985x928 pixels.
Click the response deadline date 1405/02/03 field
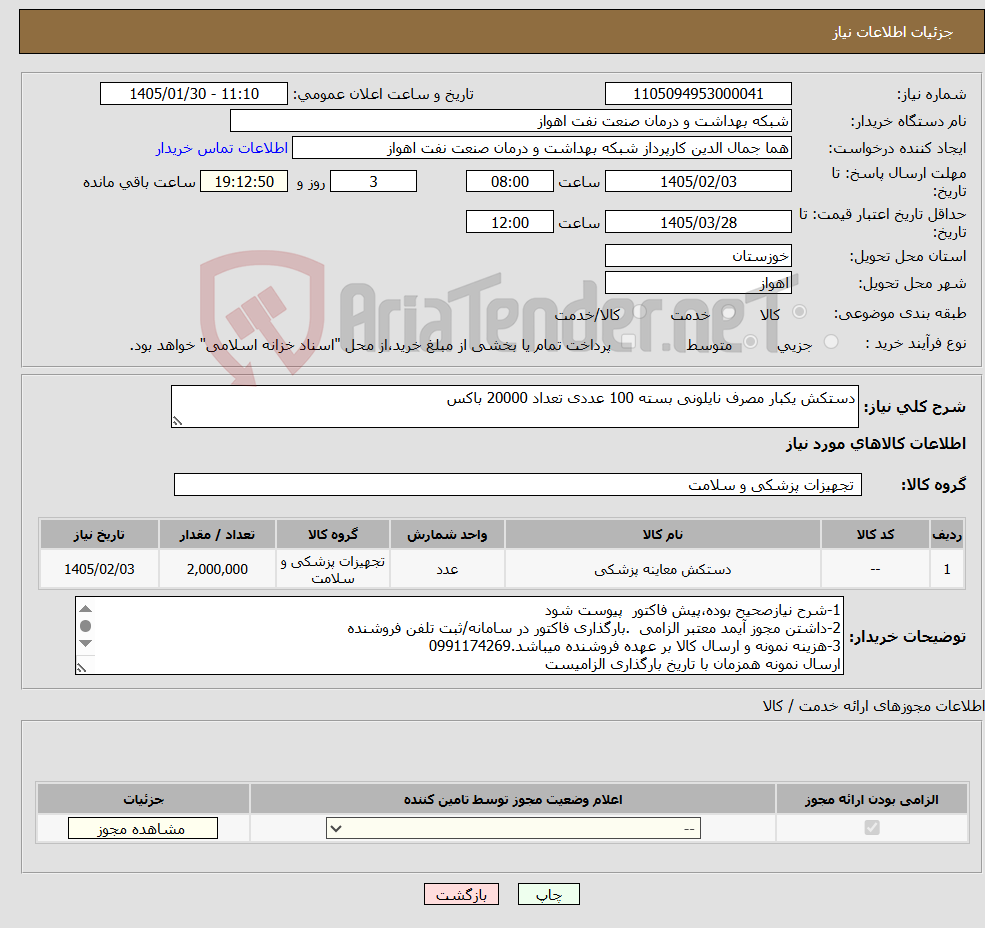click(698, 182)
